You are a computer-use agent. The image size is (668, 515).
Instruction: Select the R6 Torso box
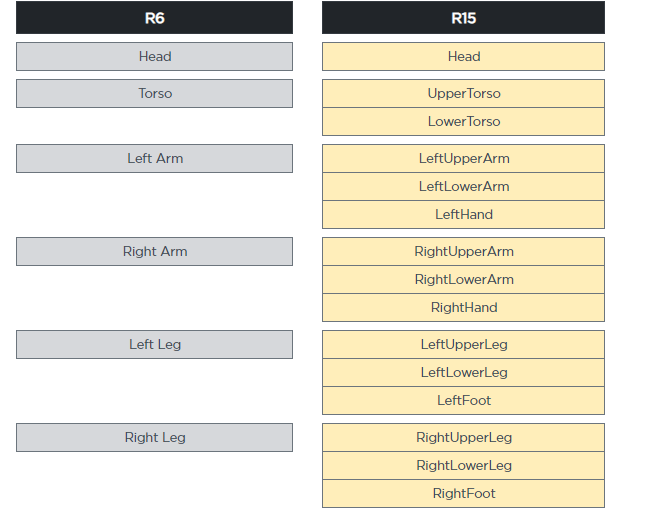click(x=154, y=93)
